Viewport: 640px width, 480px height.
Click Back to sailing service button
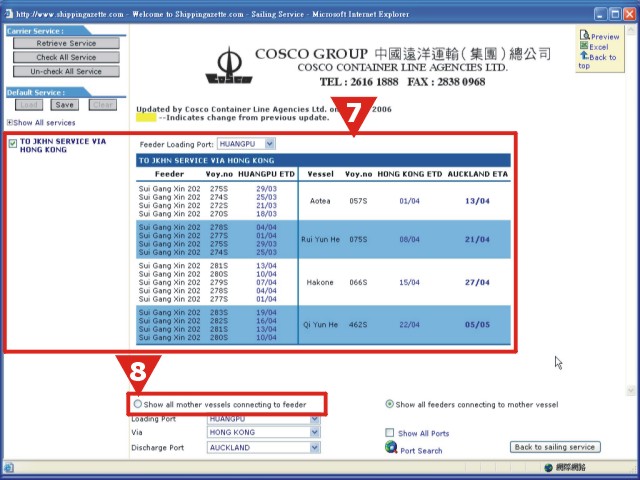coord(555,447)
